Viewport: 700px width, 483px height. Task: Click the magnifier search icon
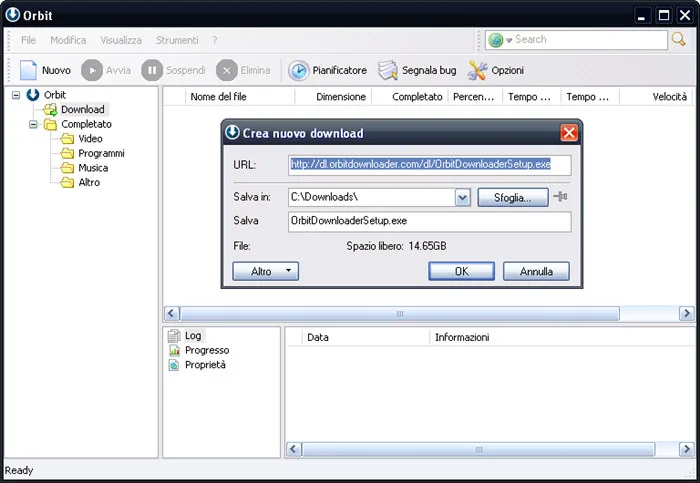click(679, 39)
